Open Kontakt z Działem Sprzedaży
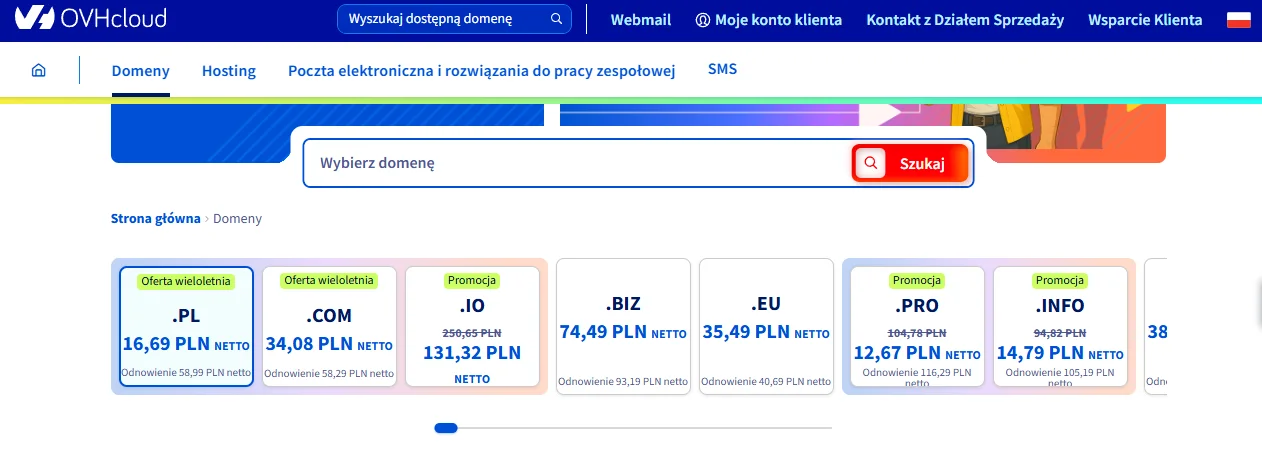This screenshot has height=472, width=1262. click(x=965, y=19)
